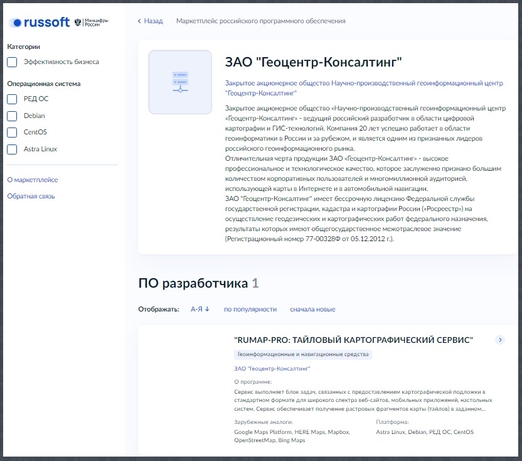Sort by по популярности
This screenshot has height=461, width=522.
point(250,309)
